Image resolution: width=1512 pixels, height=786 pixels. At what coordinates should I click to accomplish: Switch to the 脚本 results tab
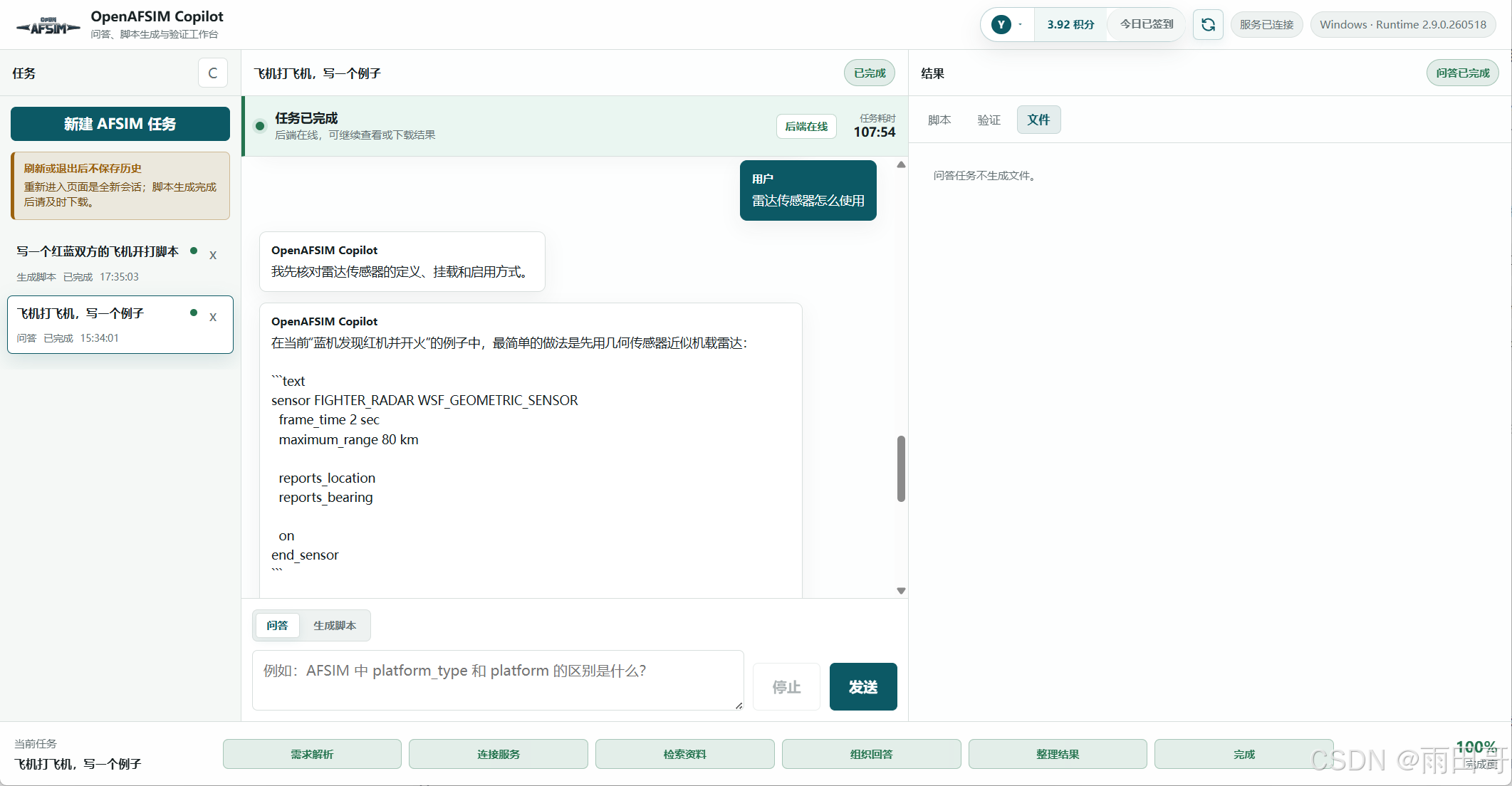(x=939, y=120)
